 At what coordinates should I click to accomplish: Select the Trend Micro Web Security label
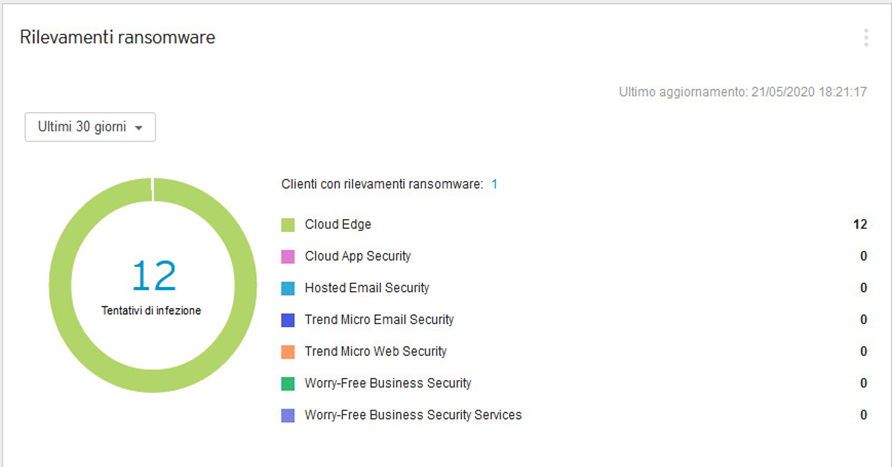click(x=376, y=352)
